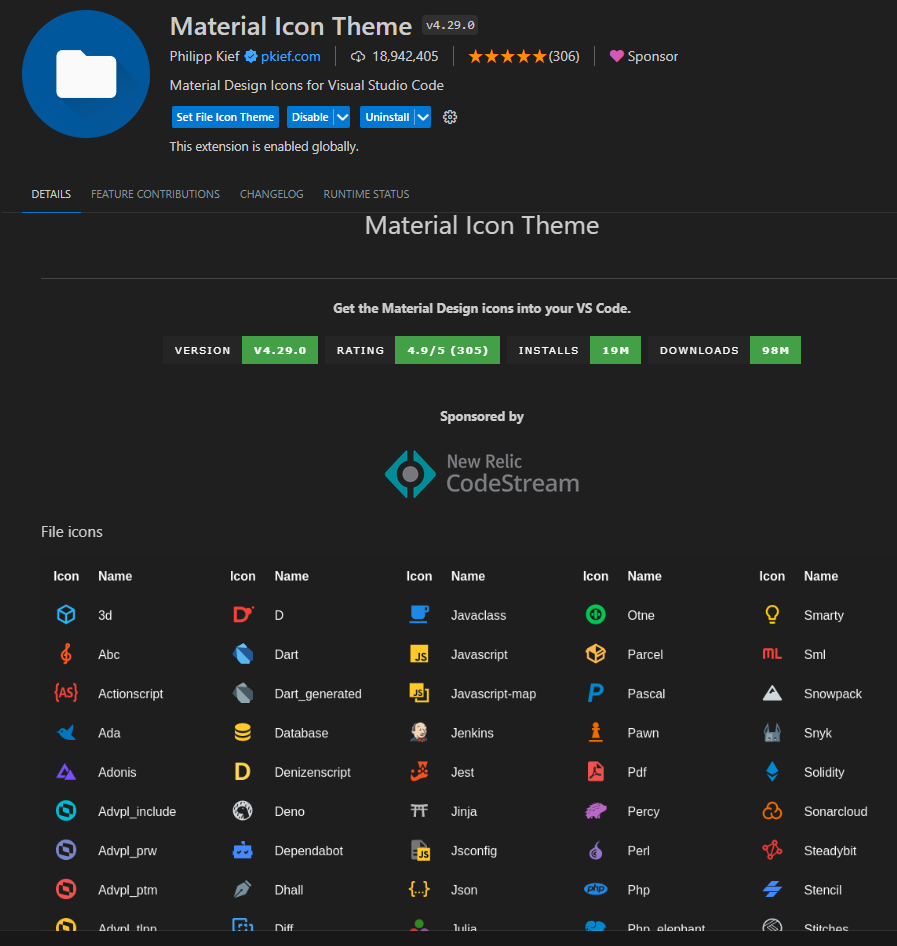The image size is (897, 946).
Task: Click the Parcel box icon
Action: pyautogui.click(x=595, y=654)
